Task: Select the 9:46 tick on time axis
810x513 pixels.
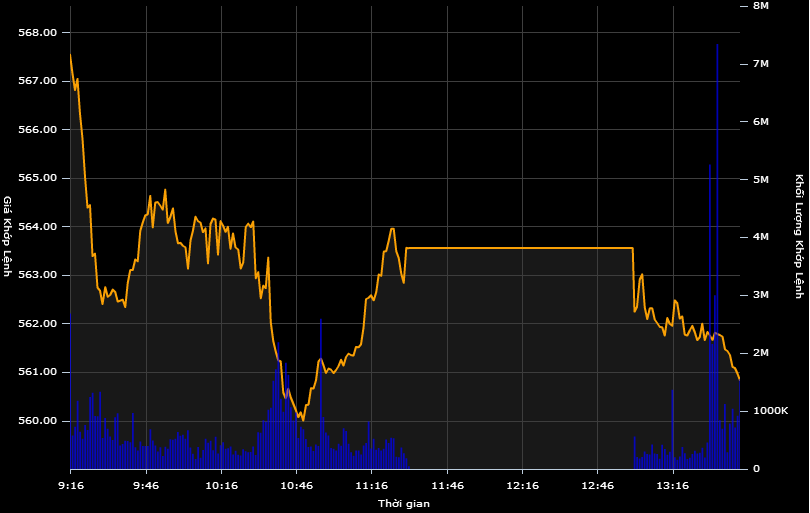Action: 146,485
